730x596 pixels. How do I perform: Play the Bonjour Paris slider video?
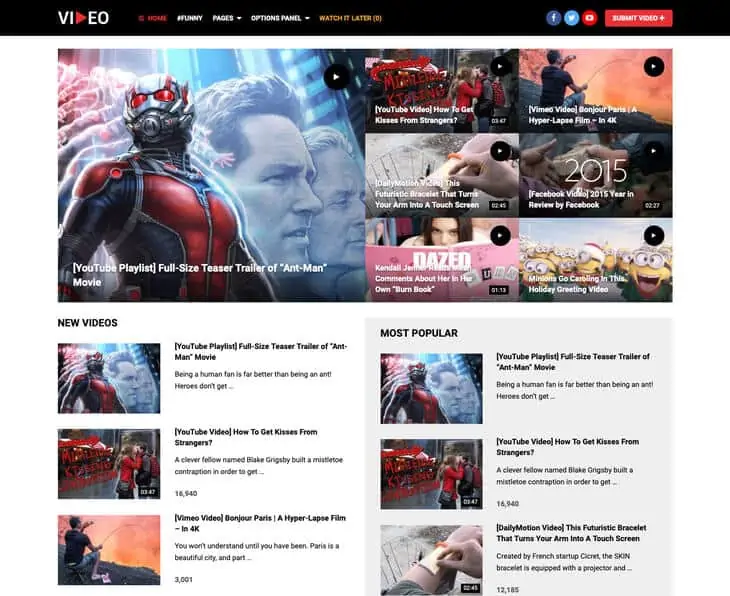(654, 67)
